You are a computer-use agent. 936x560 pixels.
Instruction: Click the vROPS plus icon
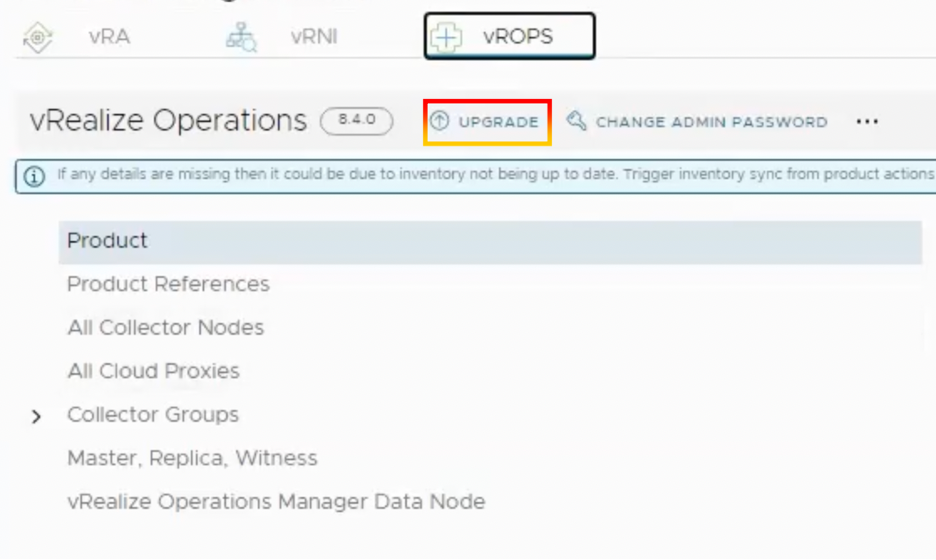tap(445, 38)
